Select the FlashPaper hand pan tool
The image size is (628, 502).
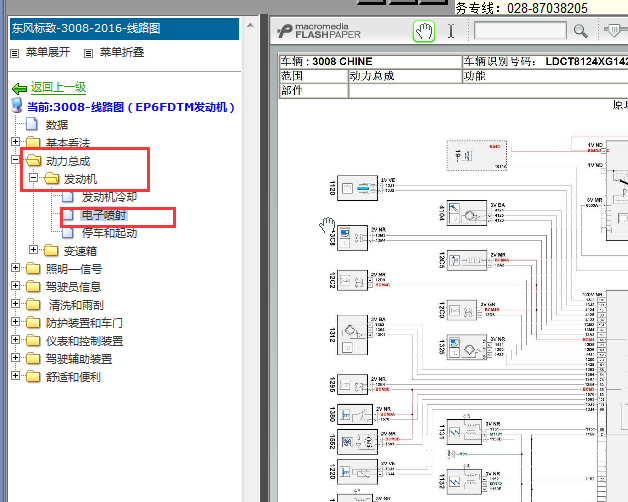424,31
